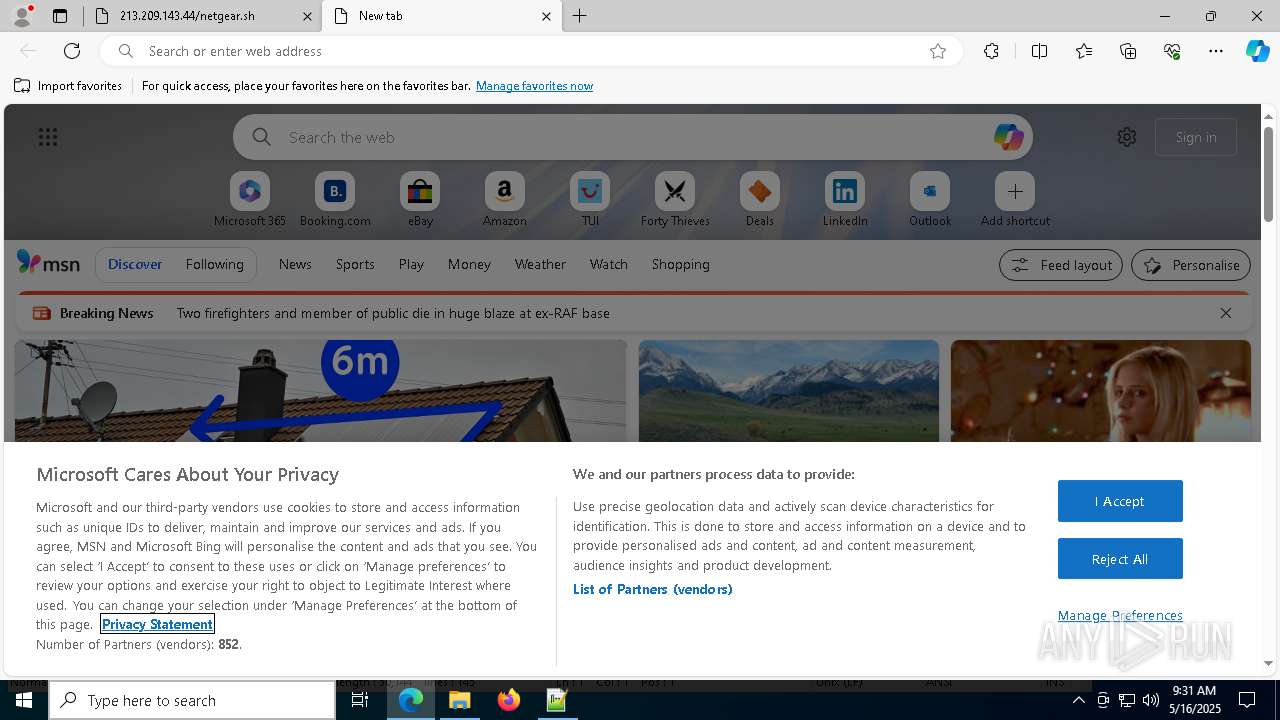This screenshot has height=720, width=1280.
Task: Open File Explorer from taskbar
Action: 459,700
